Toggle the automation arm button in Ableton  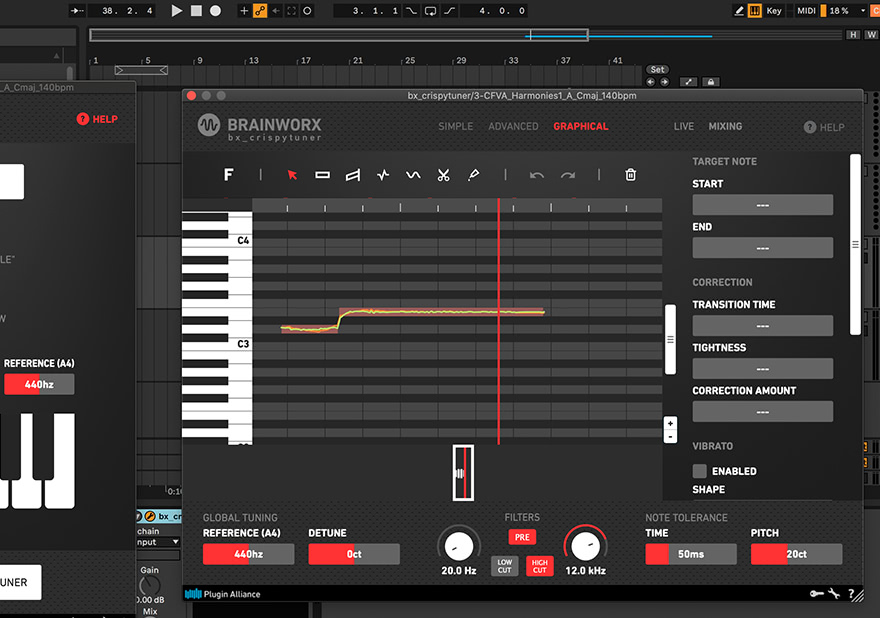tap(260, 11)
